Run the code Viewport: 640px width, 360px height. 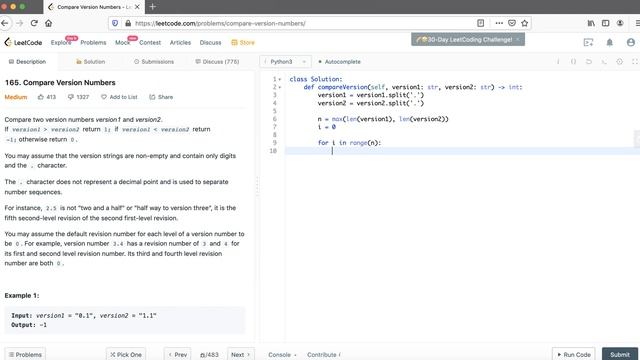click(573, 354)
